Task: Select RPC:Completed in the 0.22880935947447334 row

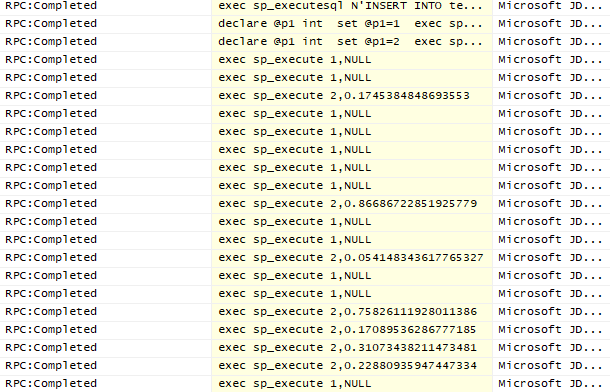Action: tap(51, 366)
